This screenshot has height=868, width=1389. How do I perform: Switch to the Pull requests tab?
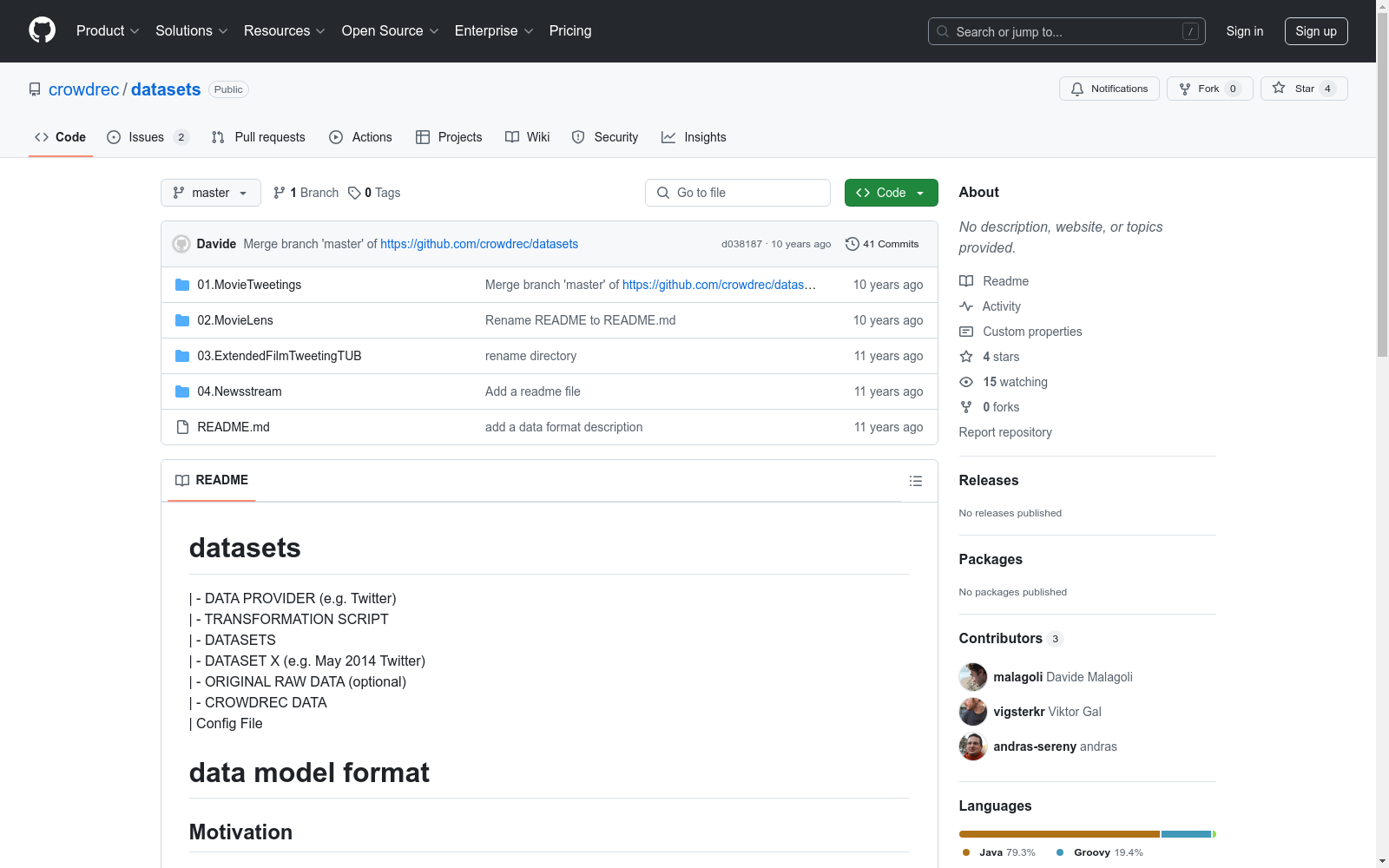coord(259,137)
